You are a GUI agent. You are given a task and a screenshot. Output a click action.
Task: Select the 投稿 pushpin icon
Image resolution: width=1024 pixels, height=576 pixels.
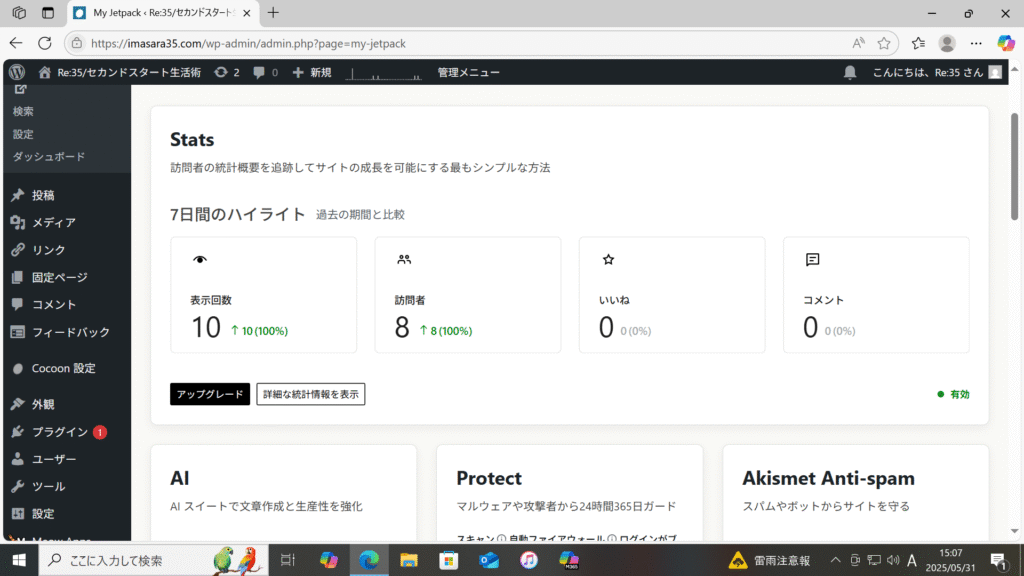pos(18,195)
